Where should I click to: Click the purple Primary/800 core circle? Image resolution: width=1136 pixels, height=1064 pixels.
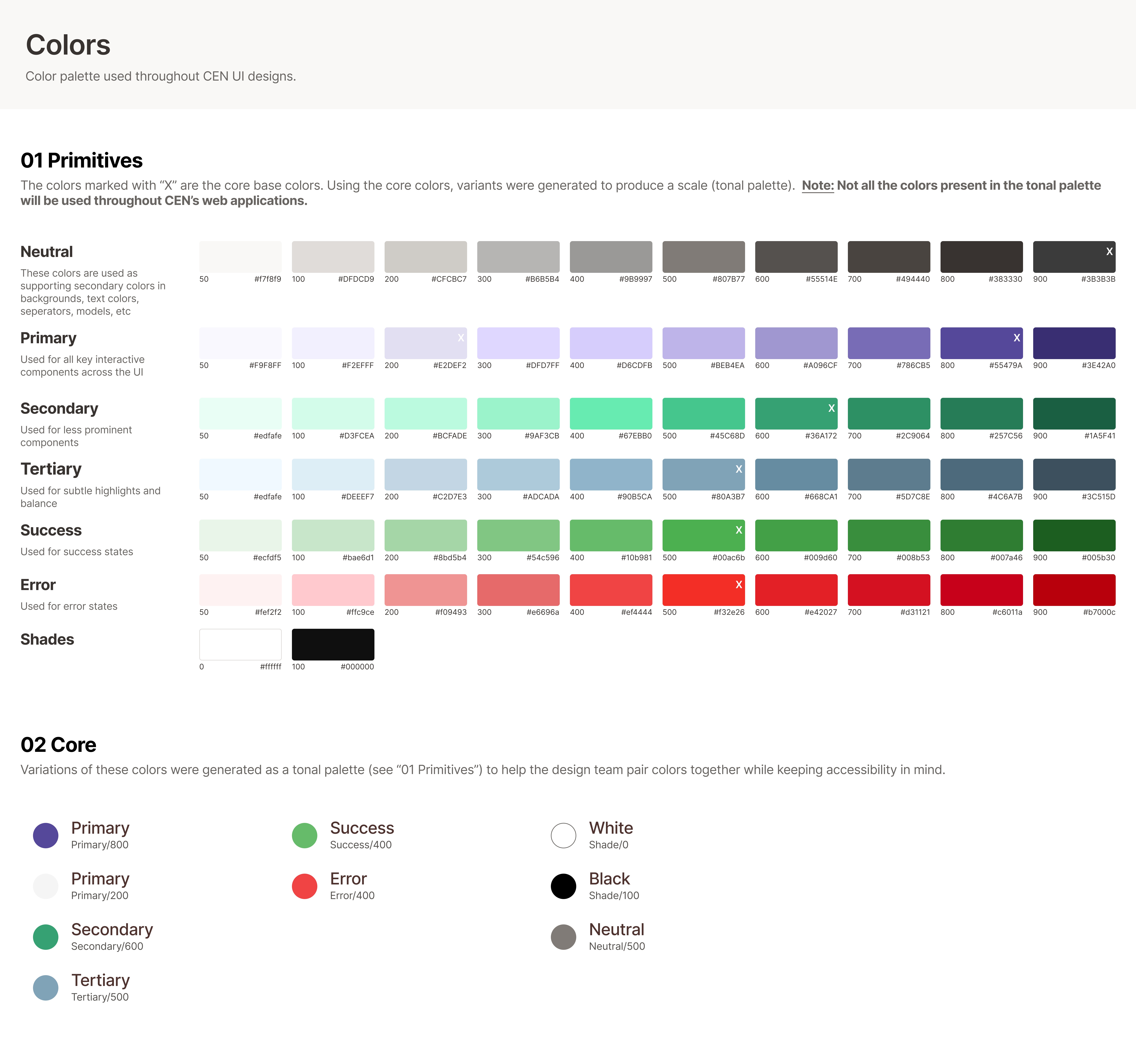pyautogui.click(x=46, y=836)
